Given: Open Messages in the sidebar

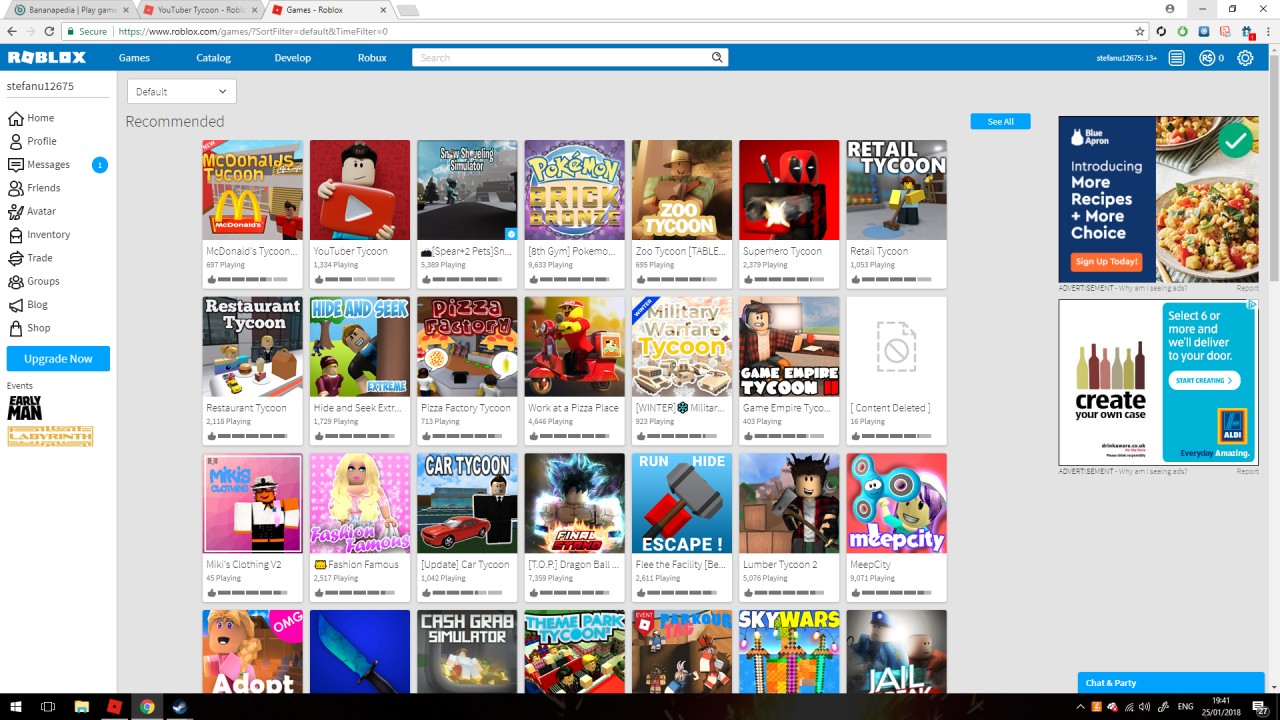Looking at the screenshot, I should [48, 164].
